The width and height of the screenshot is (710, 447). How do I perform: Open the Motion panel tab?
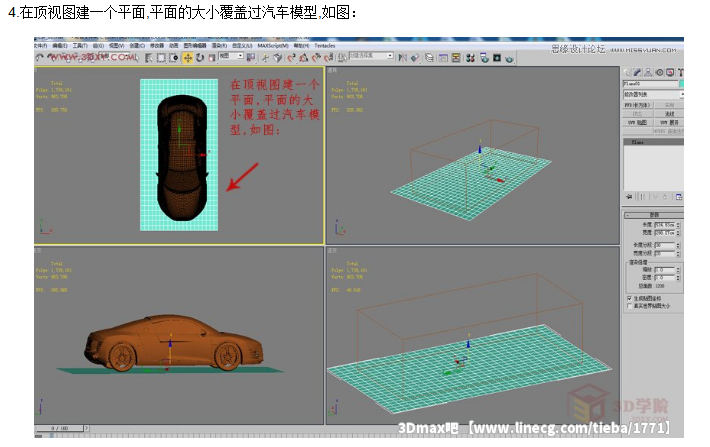[x=659, y=72]
